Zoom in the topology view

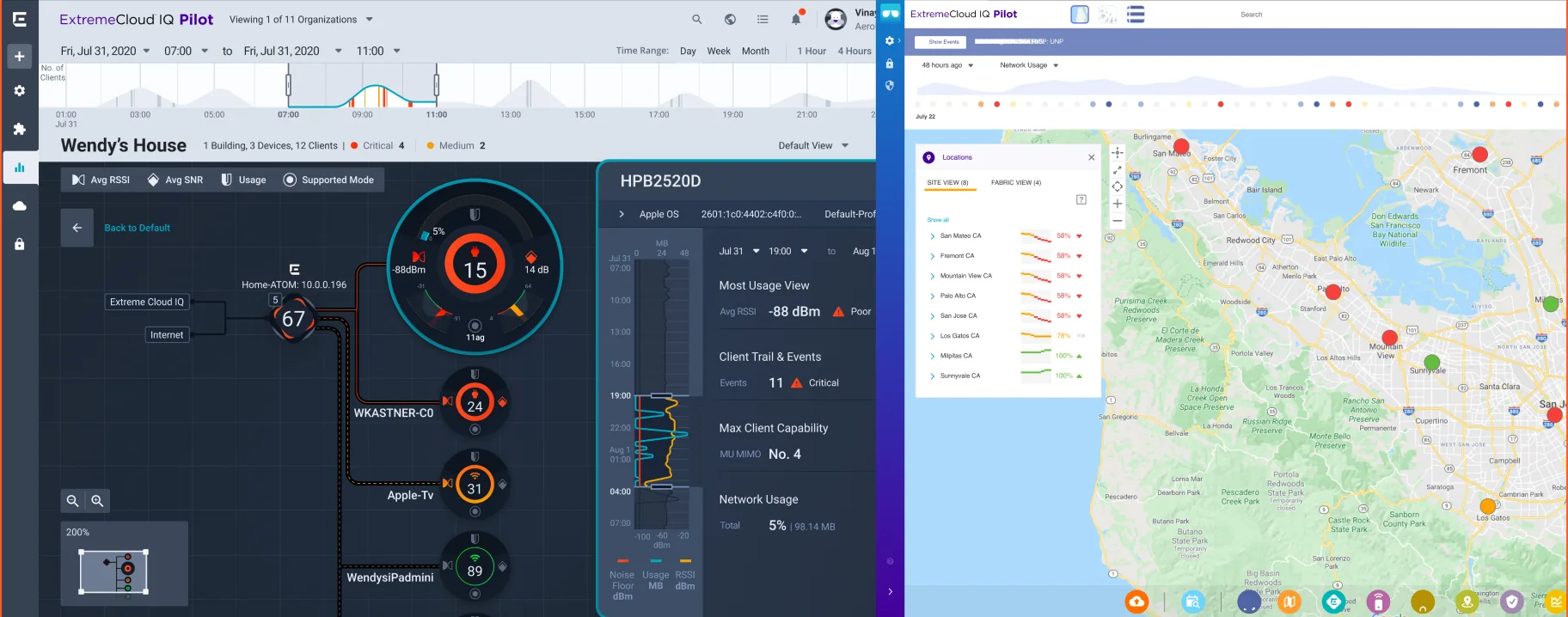point(97,501)
